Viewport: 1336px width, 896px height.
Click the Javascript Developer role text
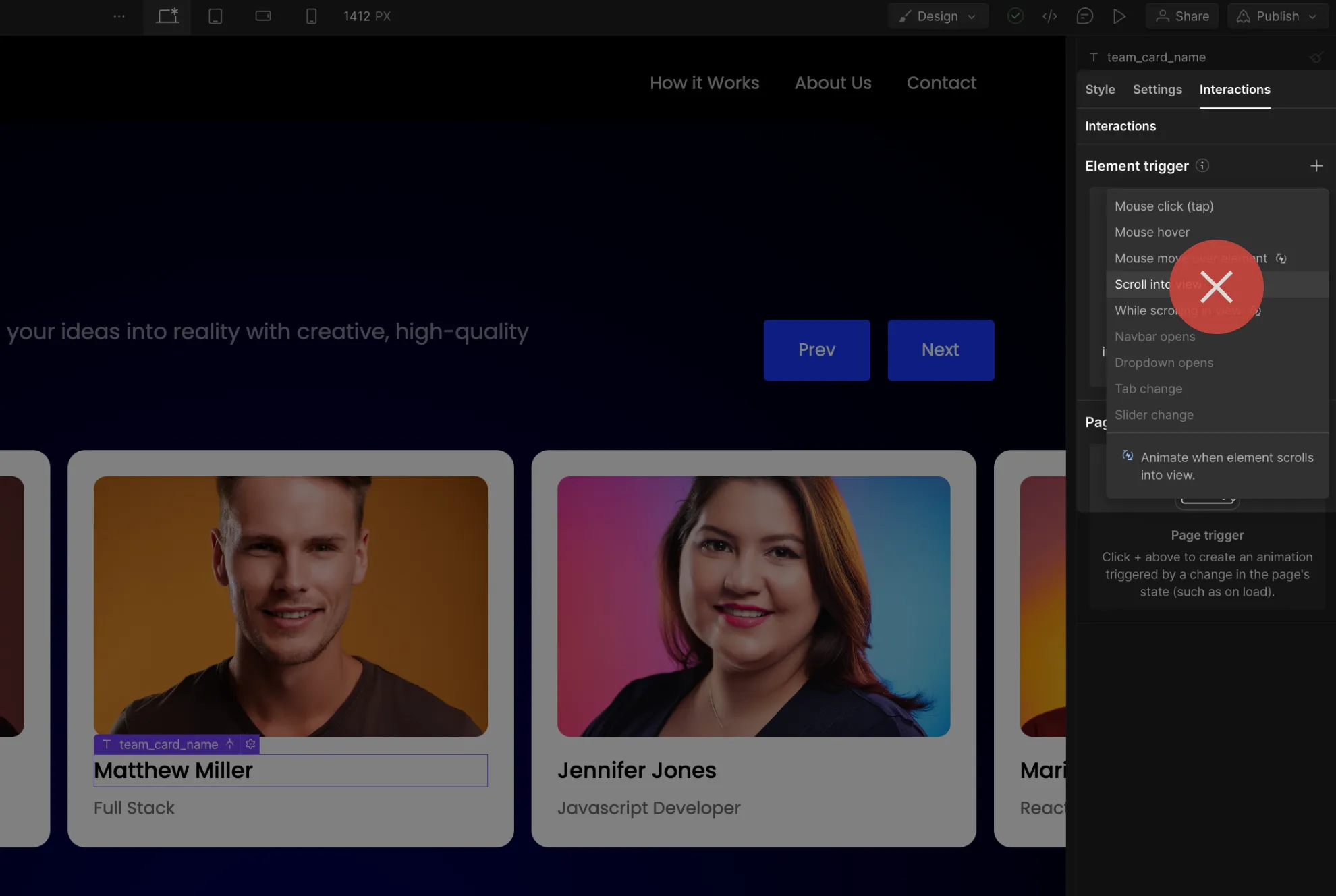coord(648,808)
